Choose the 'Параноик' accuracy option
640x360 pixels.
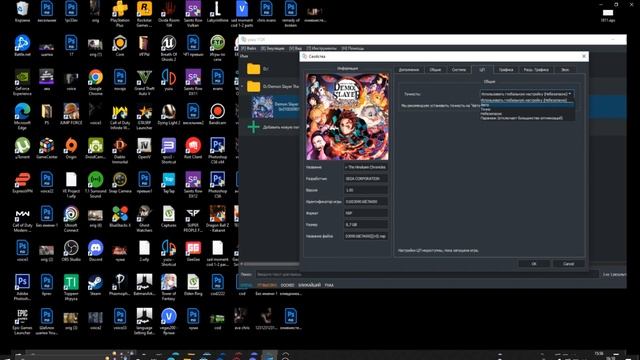click(527, 118)
